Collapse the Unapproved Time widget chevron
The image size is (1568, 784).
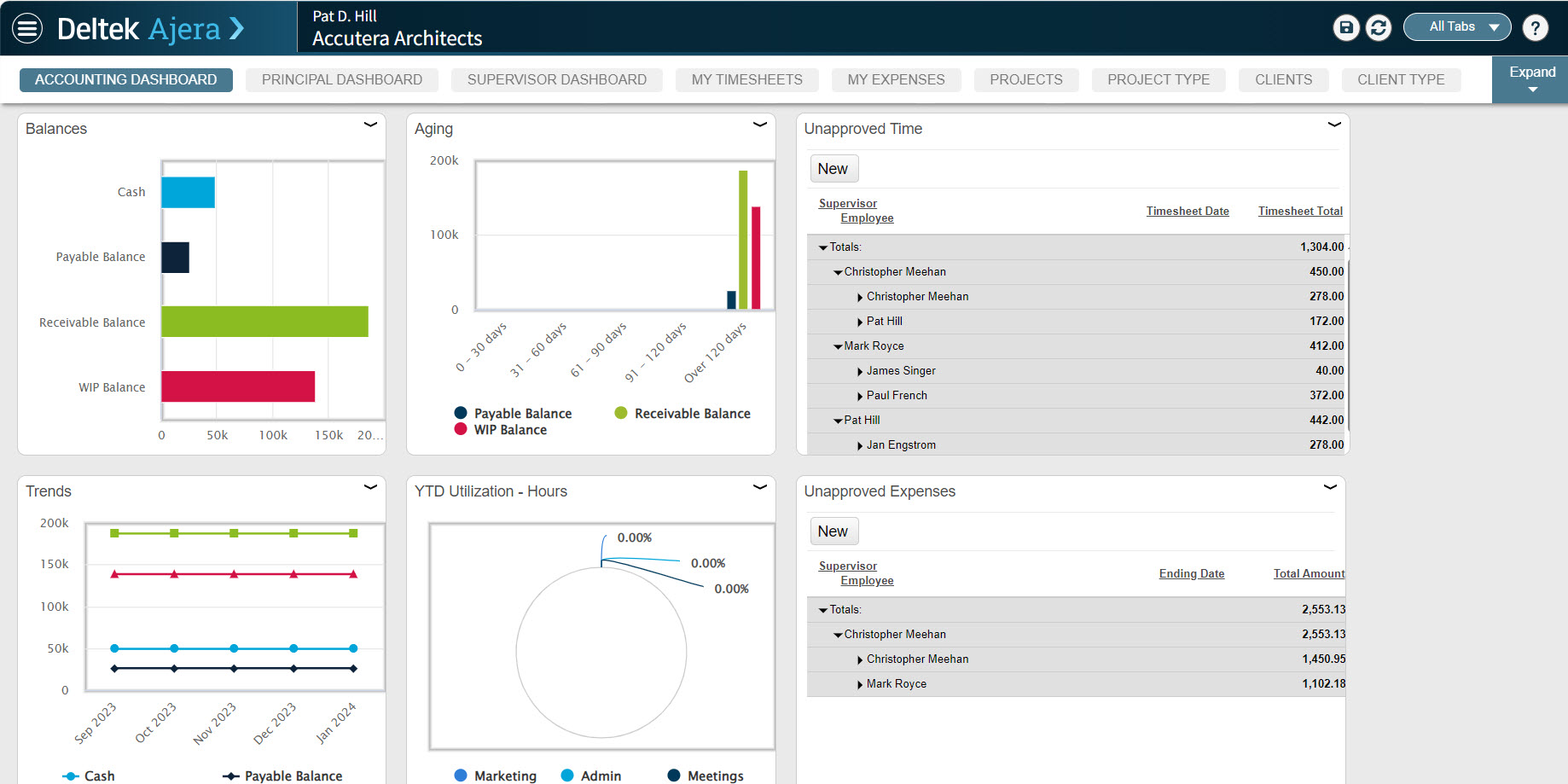point(1334,125)
